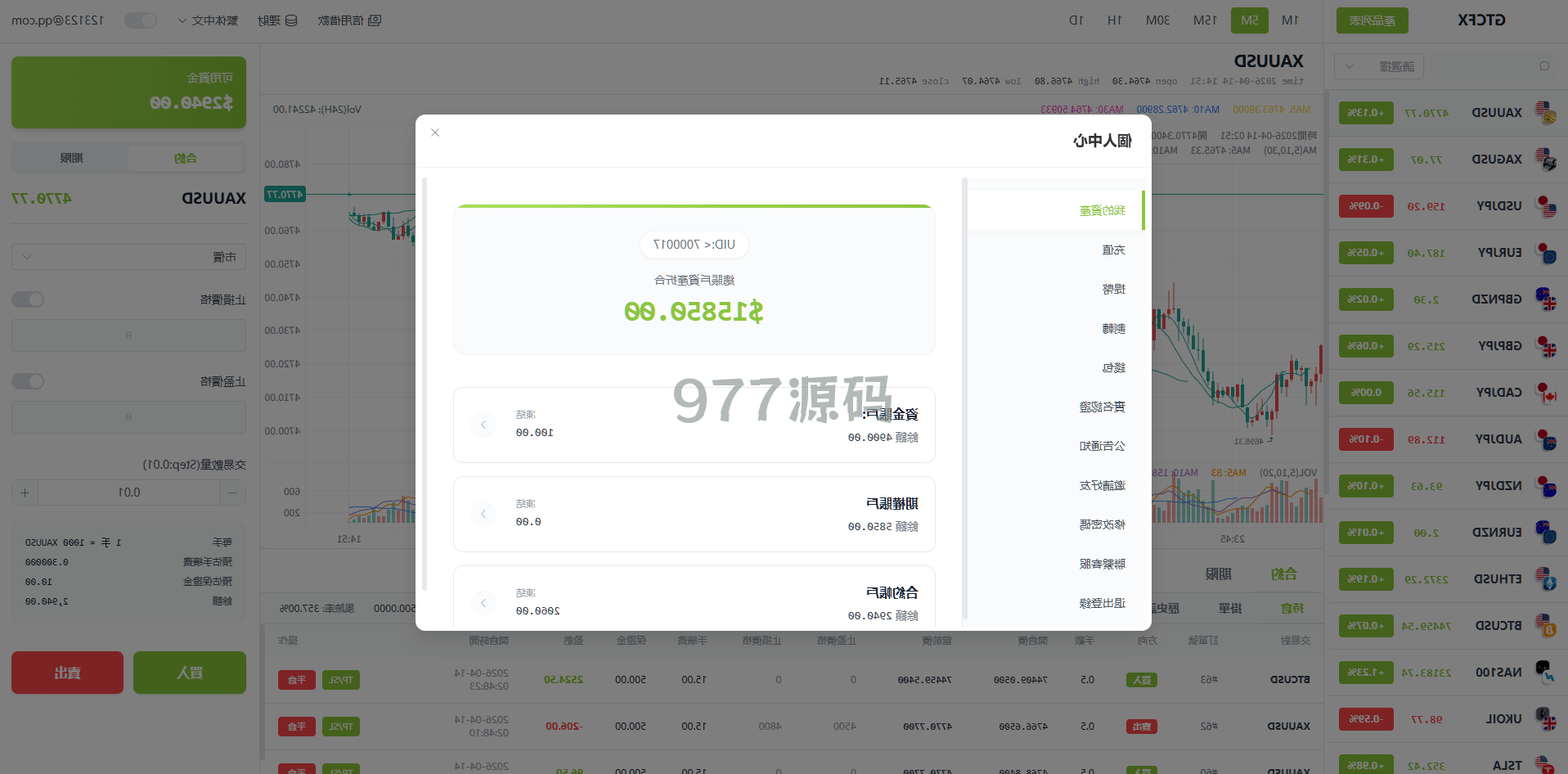1568x774 pixels.
Task: Click the AUDJPY flag icon
Action: coord(1545,439)
